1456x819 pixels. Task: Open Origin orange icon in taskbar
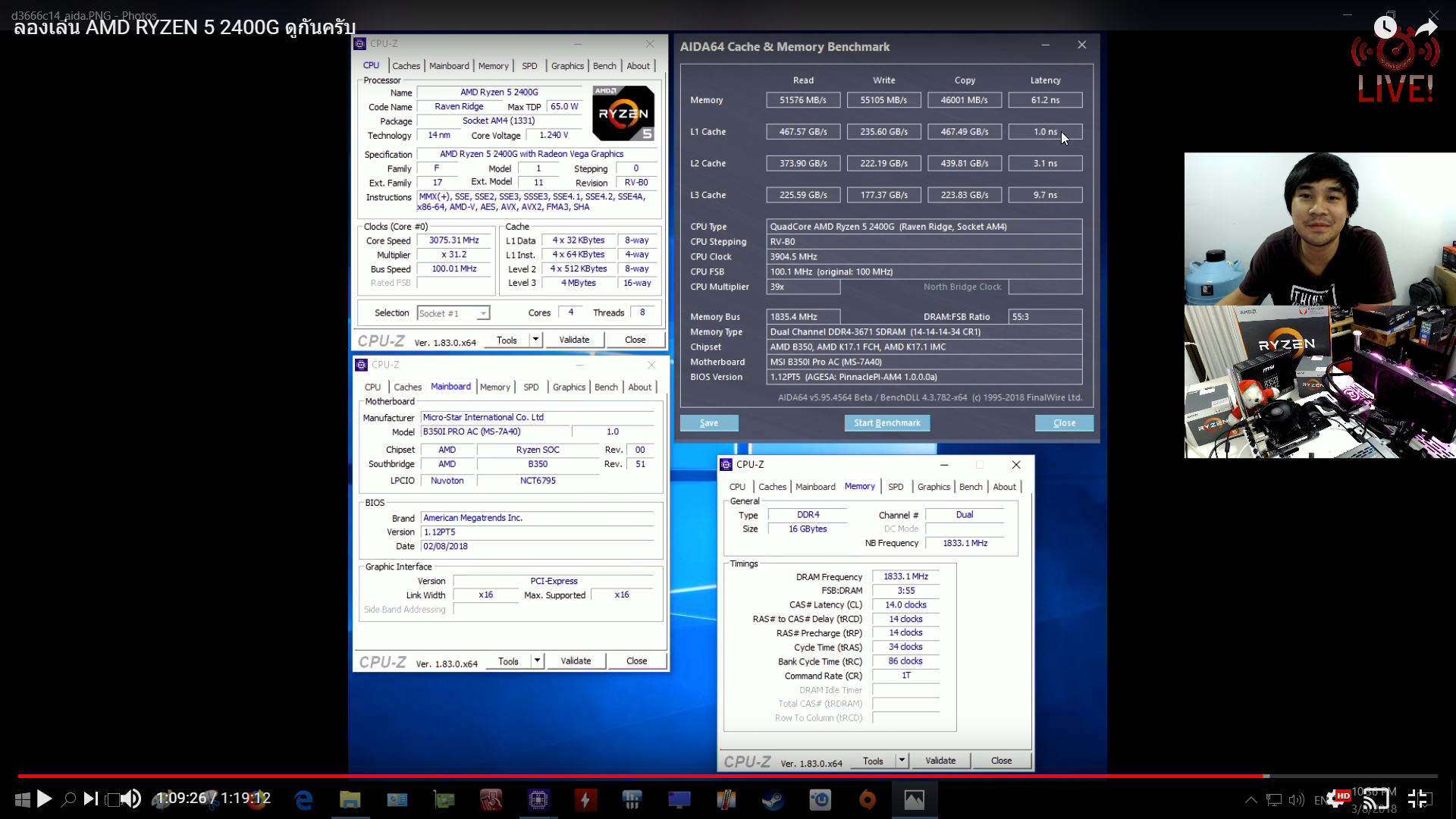click(867, 799)
